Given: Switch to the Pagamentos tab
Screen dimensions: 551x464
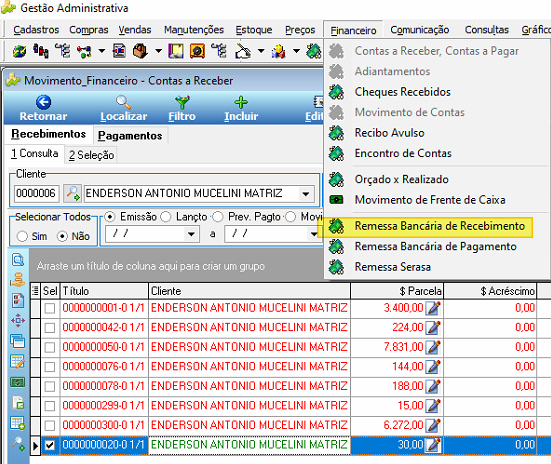Looking at the screenshot, I should [130, 136].
